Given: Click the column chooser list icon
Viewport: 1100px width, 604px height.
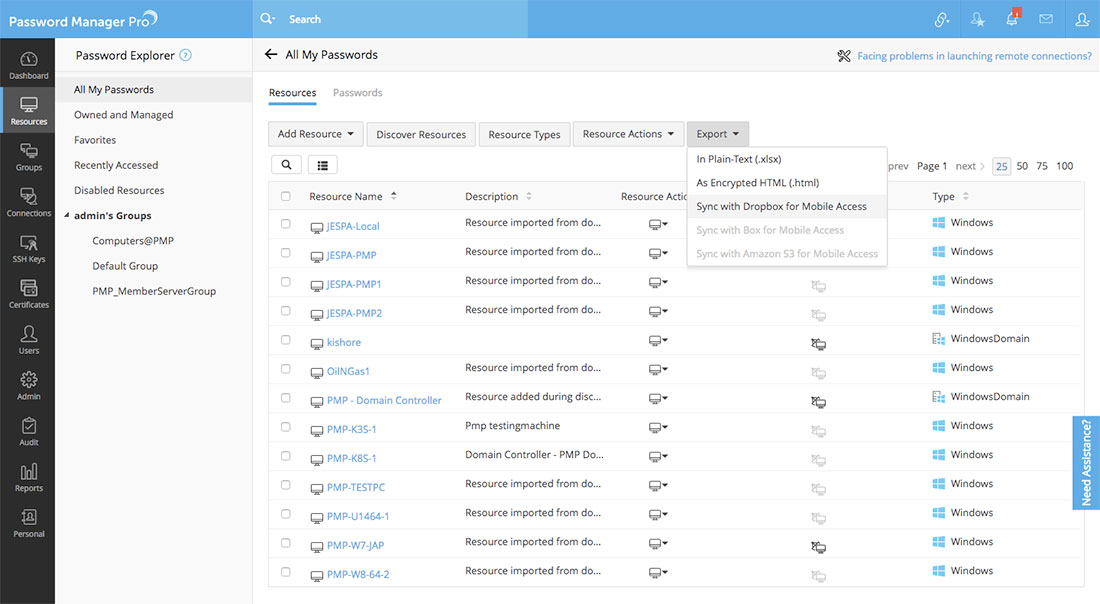Looking at the screenshot, I should [323, 165].
